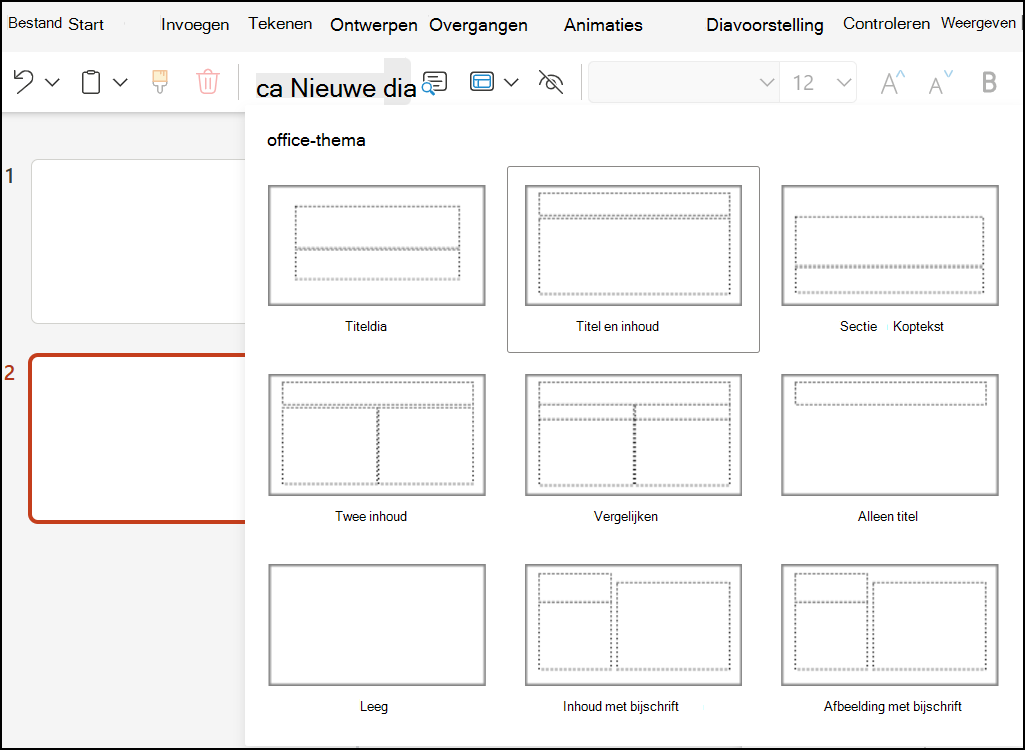Click the Increase font size icon
The height and width of the screenshot is (750, 1025).
(x=893, y=82)
